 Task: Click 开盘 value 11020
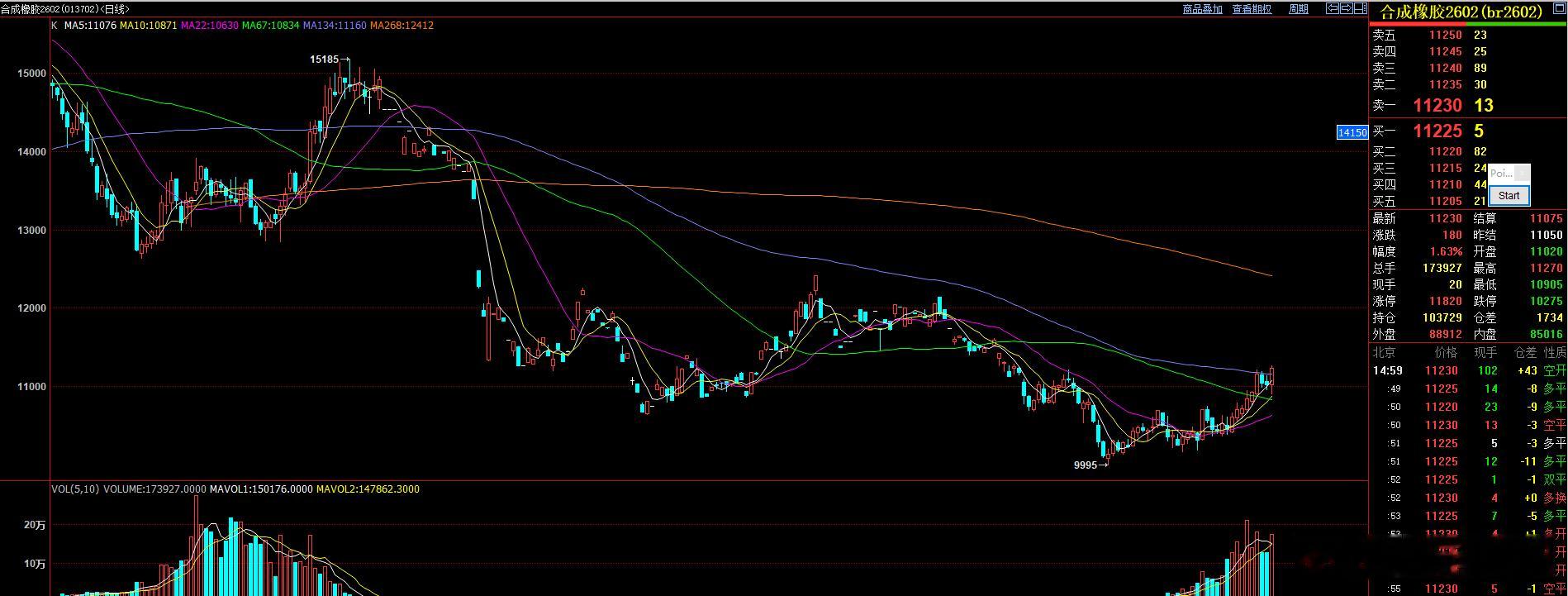[1546, 252]
